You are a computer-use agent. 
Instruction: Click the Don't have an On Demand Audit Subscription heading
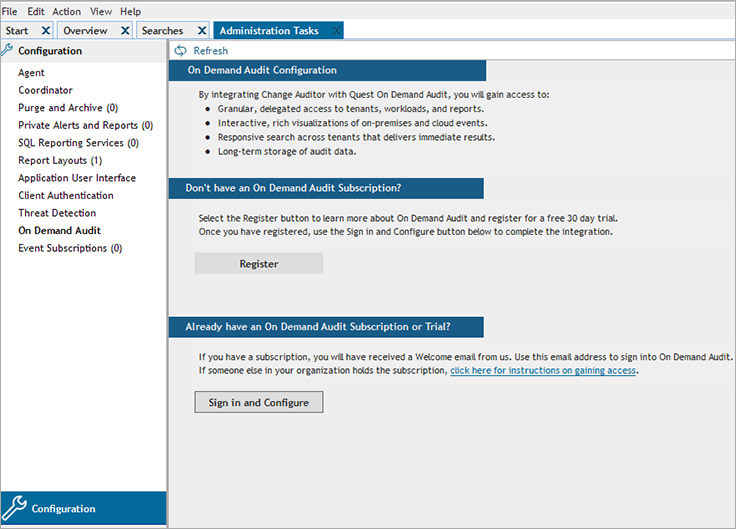point(326,188)
